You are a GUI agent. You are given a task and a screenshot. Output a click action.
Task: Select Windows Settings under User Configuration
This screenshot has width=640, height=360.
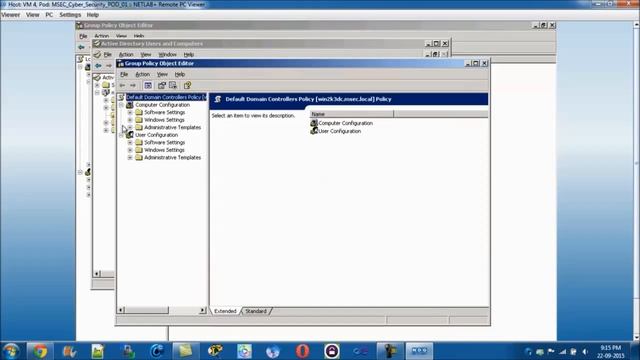tap(164, 150)
